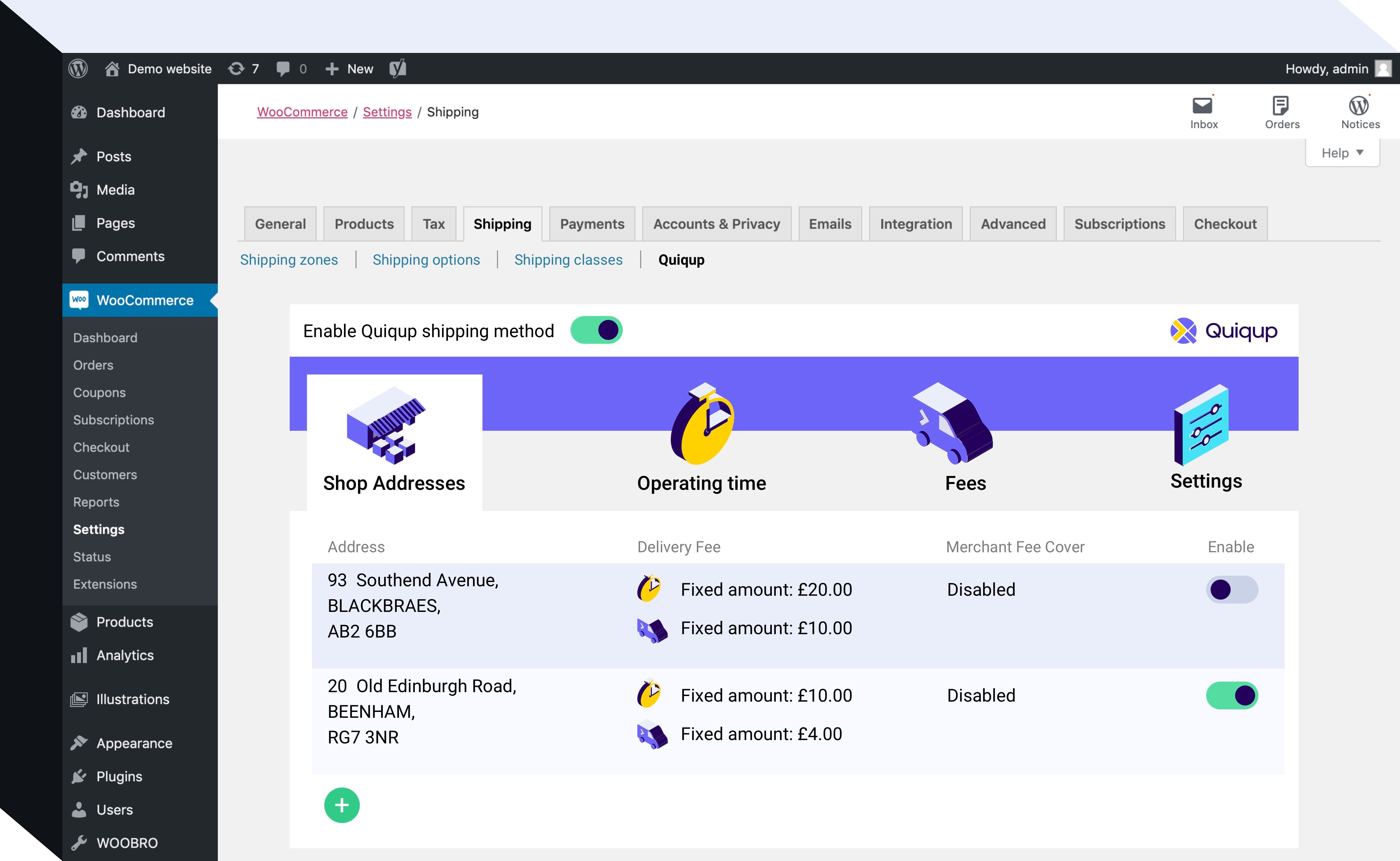The height and width of the screenshot is (861, 1400).
Task: Open Dashboard in the sidebar
Action: click(x=140, y=113)
